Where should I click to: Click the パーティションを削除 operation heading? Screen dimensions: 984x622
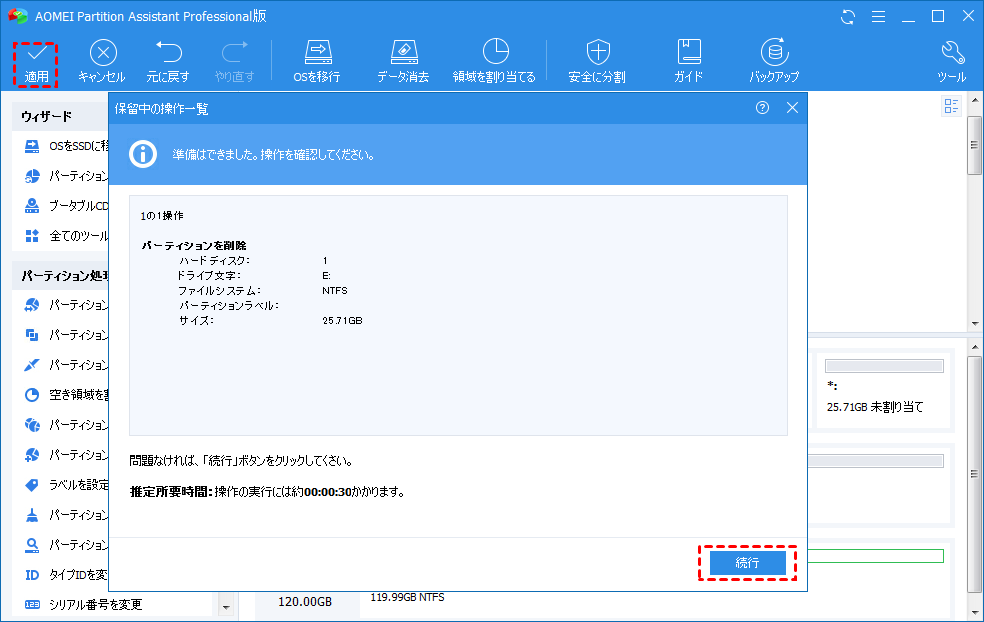click(x=193, y=245)
